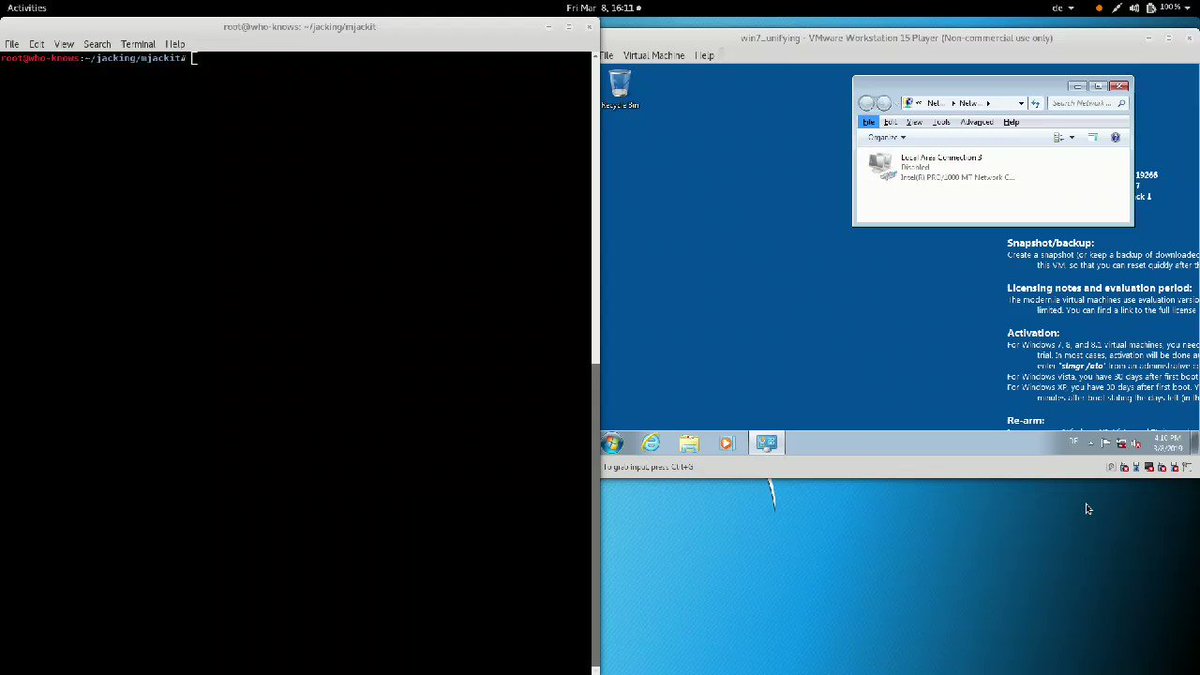Open Network Connections View menu
The image size is (1200, 675).
click(x=914, y=122)
